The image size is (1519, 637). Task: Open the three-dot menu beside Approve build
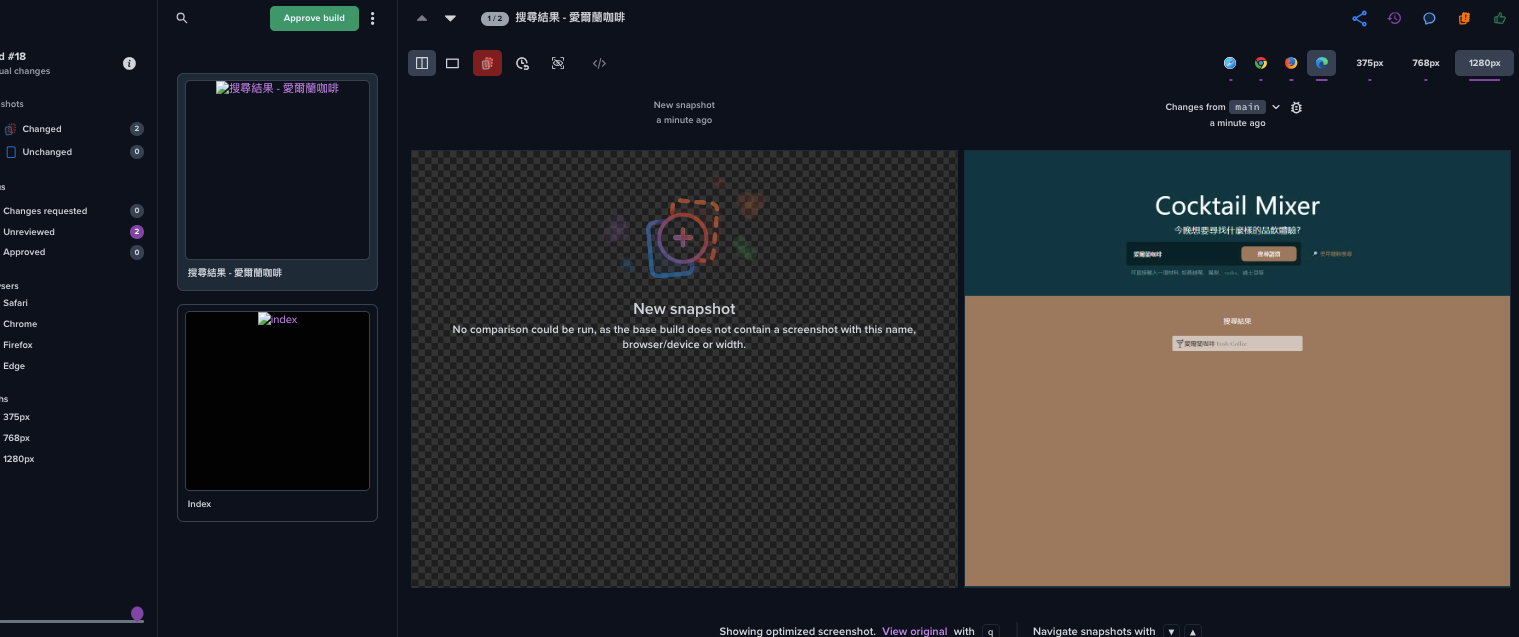[x=373, y=18]
